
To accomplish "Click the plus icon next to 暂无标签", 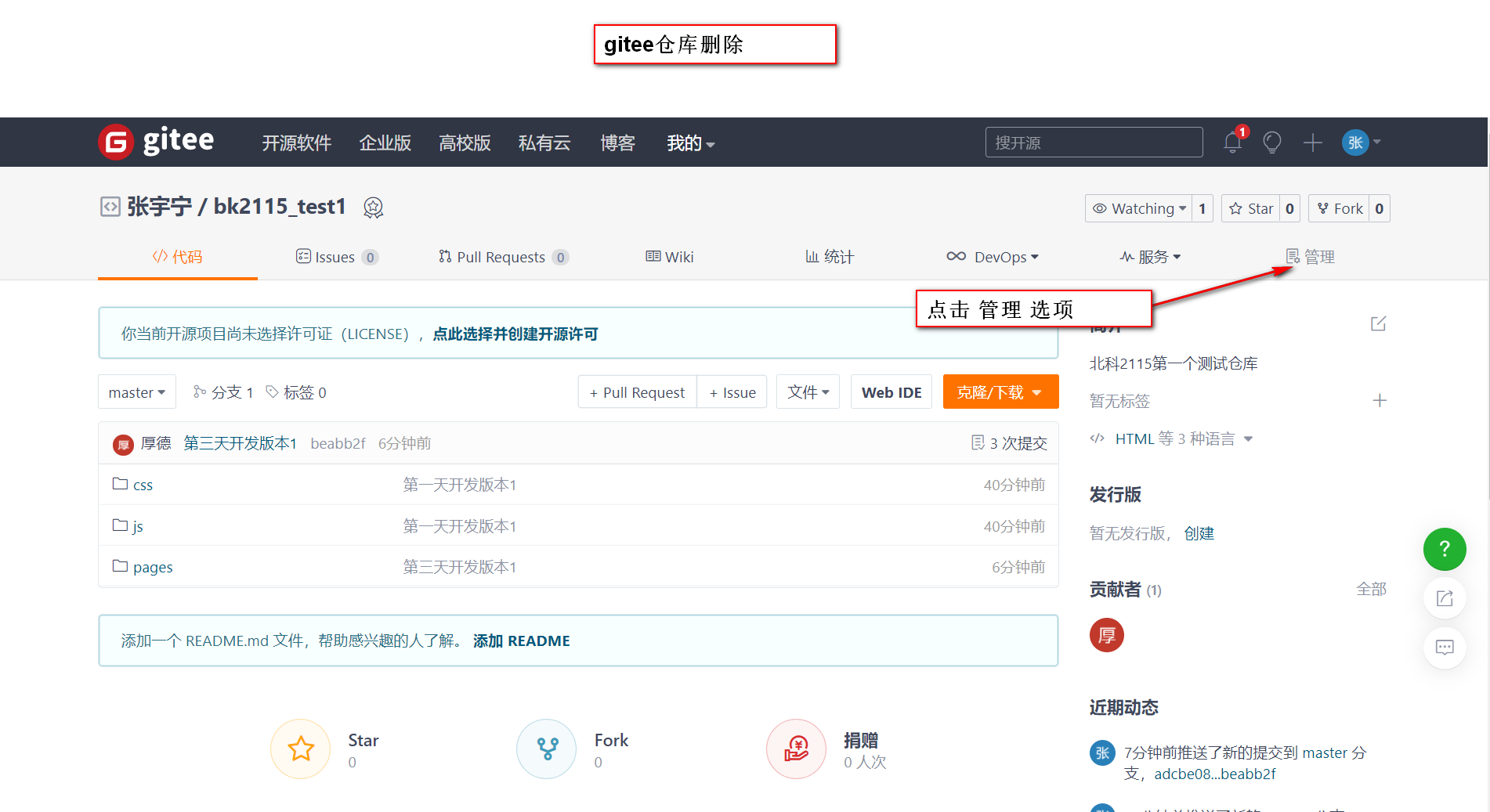I will (x=1380, y=400).
